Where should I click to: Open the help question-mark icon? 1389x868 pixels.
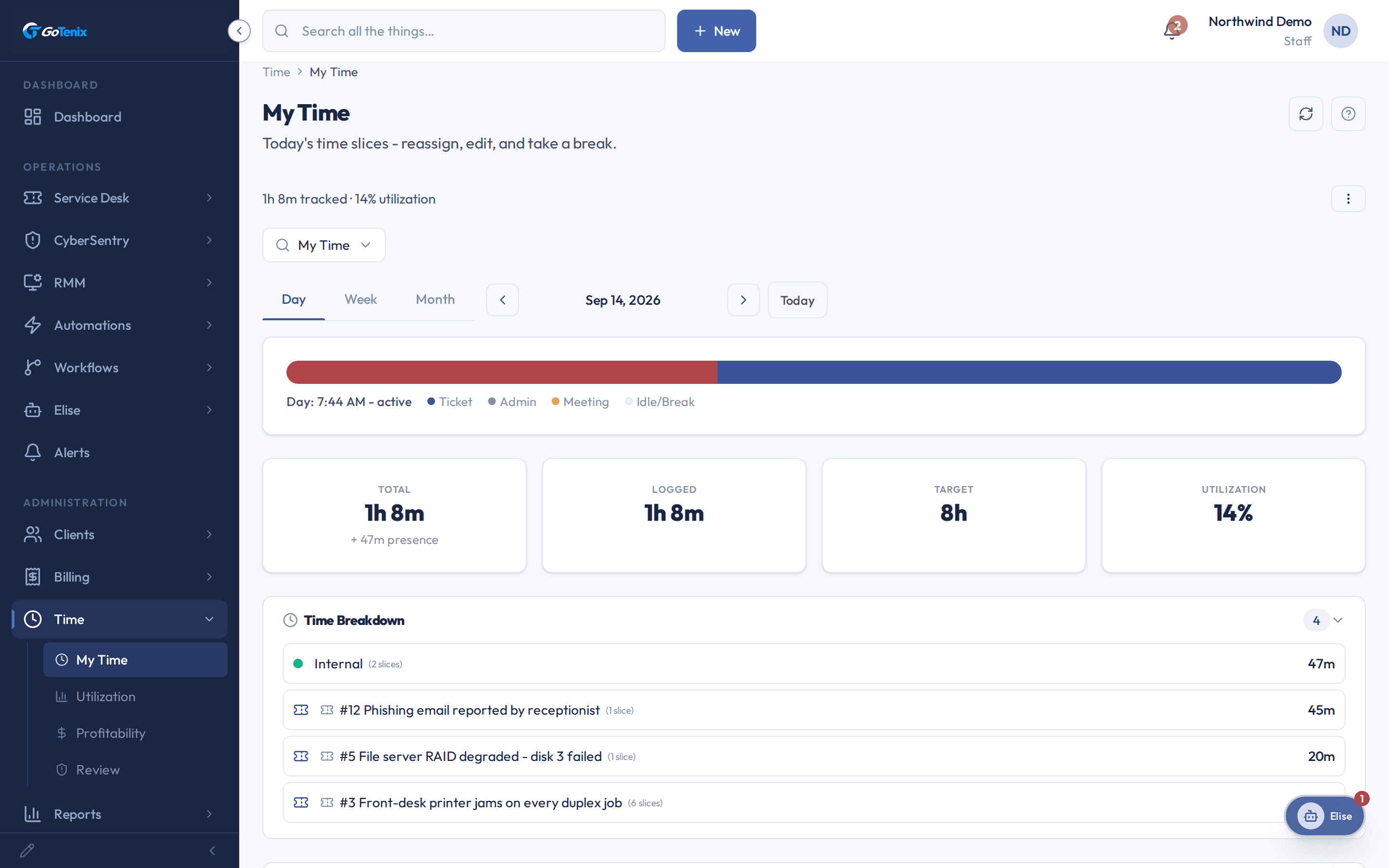(x=1348, y=114)
